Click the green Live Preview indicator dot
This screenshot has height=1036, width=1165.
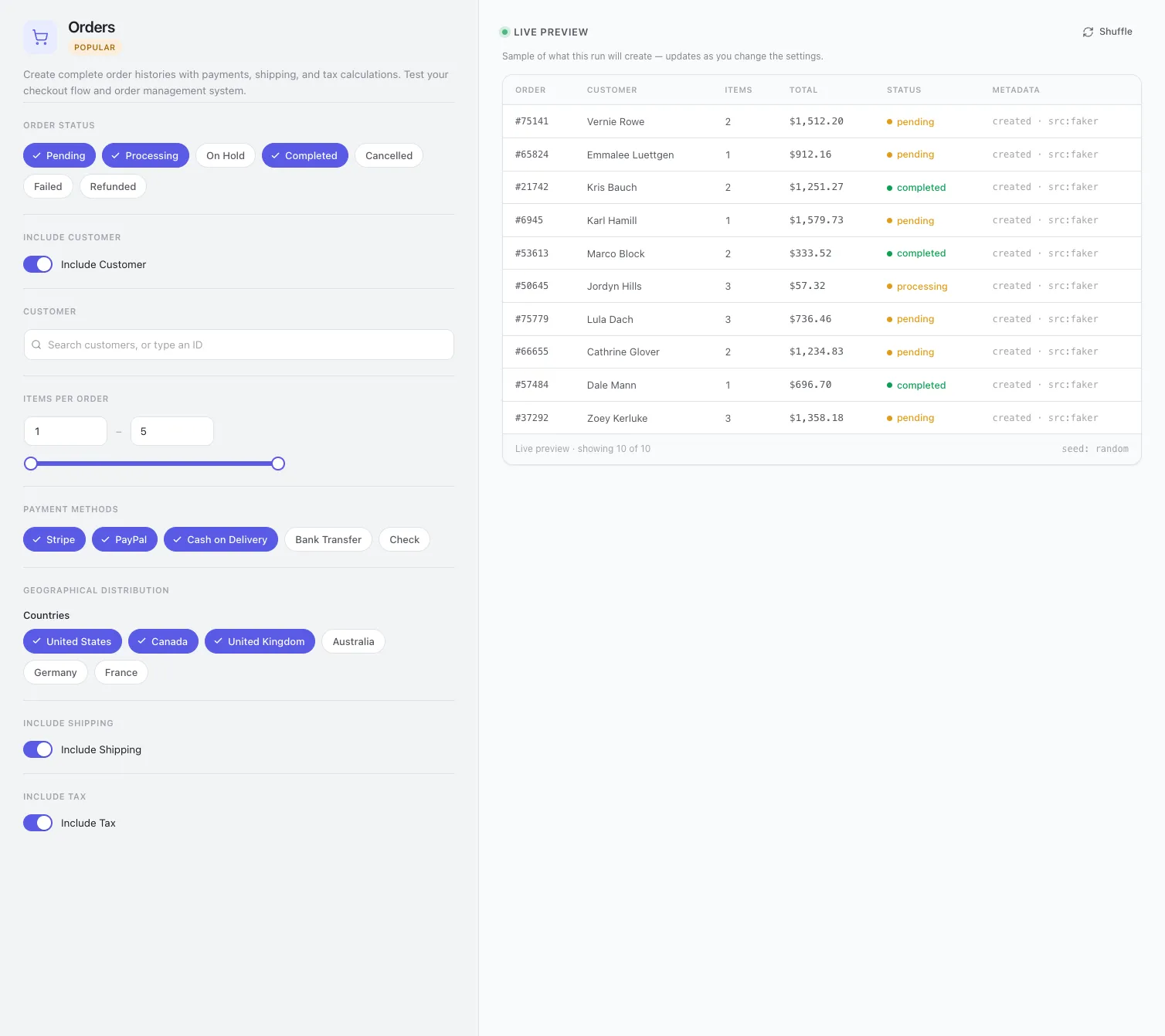tap(504, 32)
